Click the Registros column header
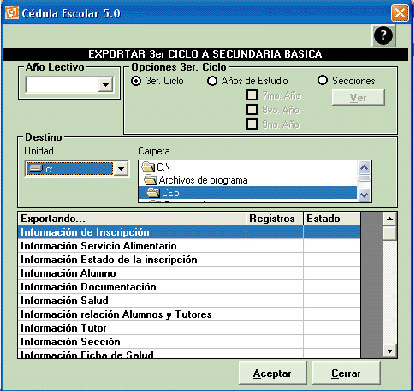The width and height of the screenshot is (414, 391). (275, 219)
